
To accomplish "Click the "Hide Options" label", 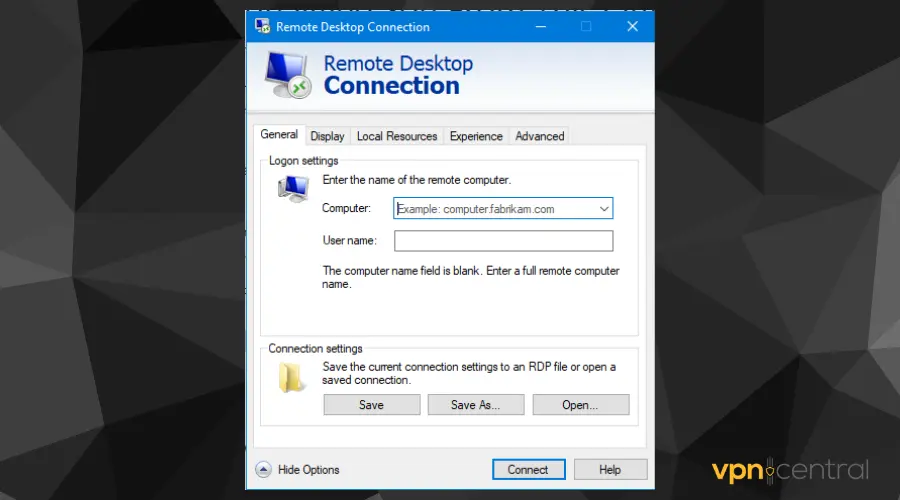I will [x=309, y=470].
